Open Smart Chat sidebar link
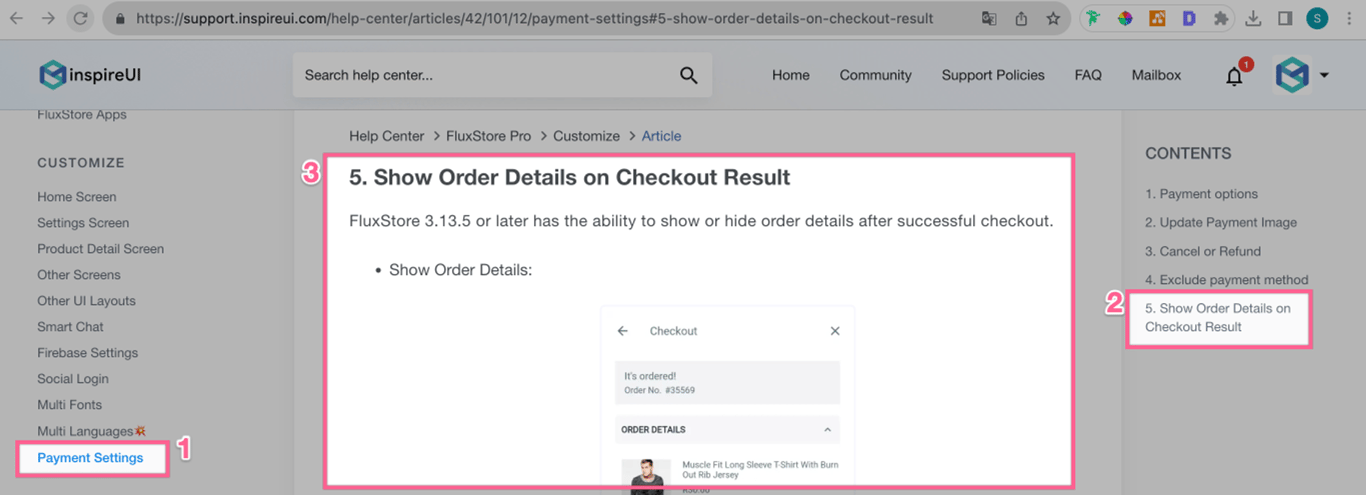Viewport: 1366px width, 495px height. pos(70,327)
